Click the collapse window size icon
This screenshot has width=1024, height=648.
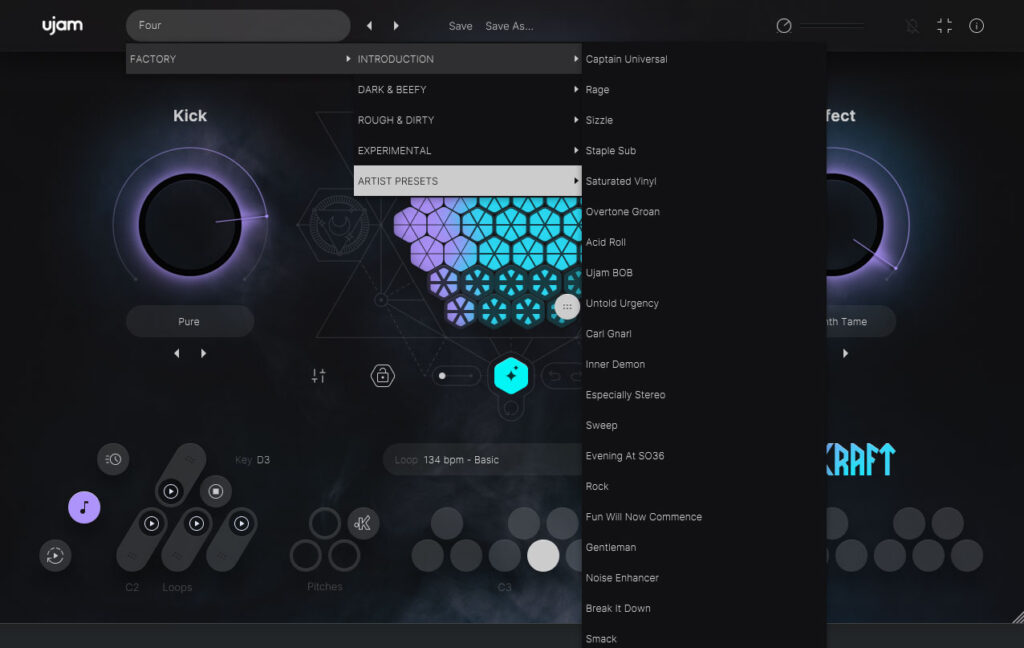click(x=944, y=25)
